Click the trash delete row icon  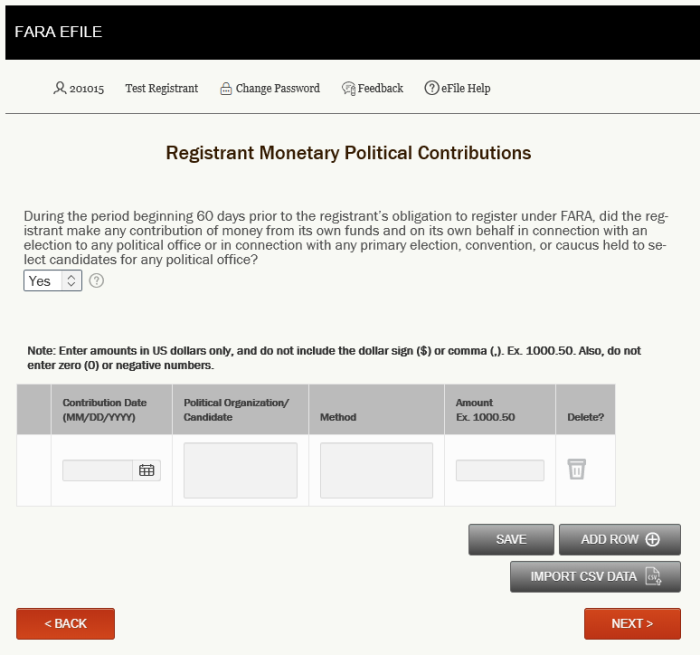(576, 469)
